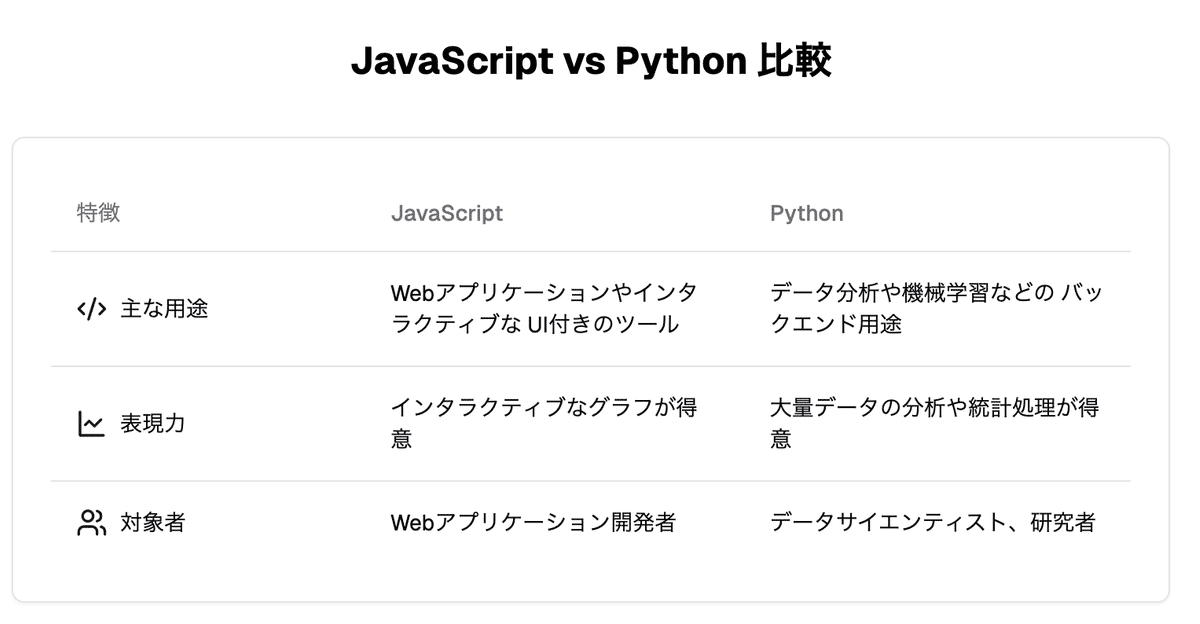1200x624 pixels.
Task: Click the line chart icon beside 表現力
Action: (91, 424)
